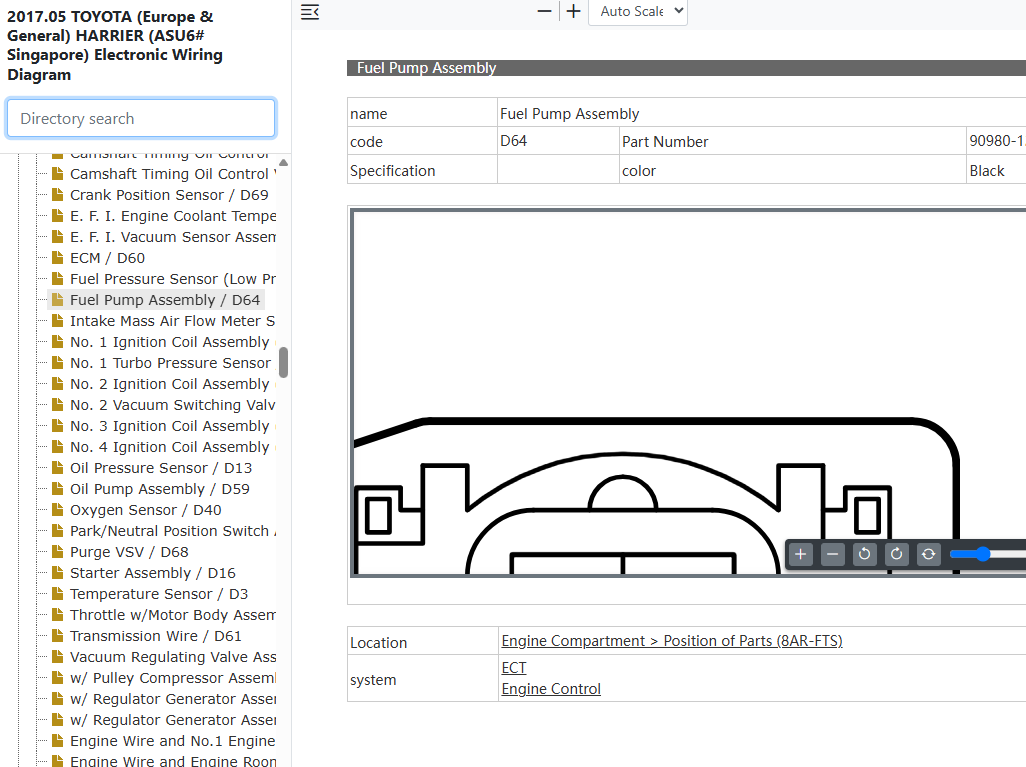Select Oil Pressure Sensor / D13
The image size is (1026, 767).
click(161, 468)
